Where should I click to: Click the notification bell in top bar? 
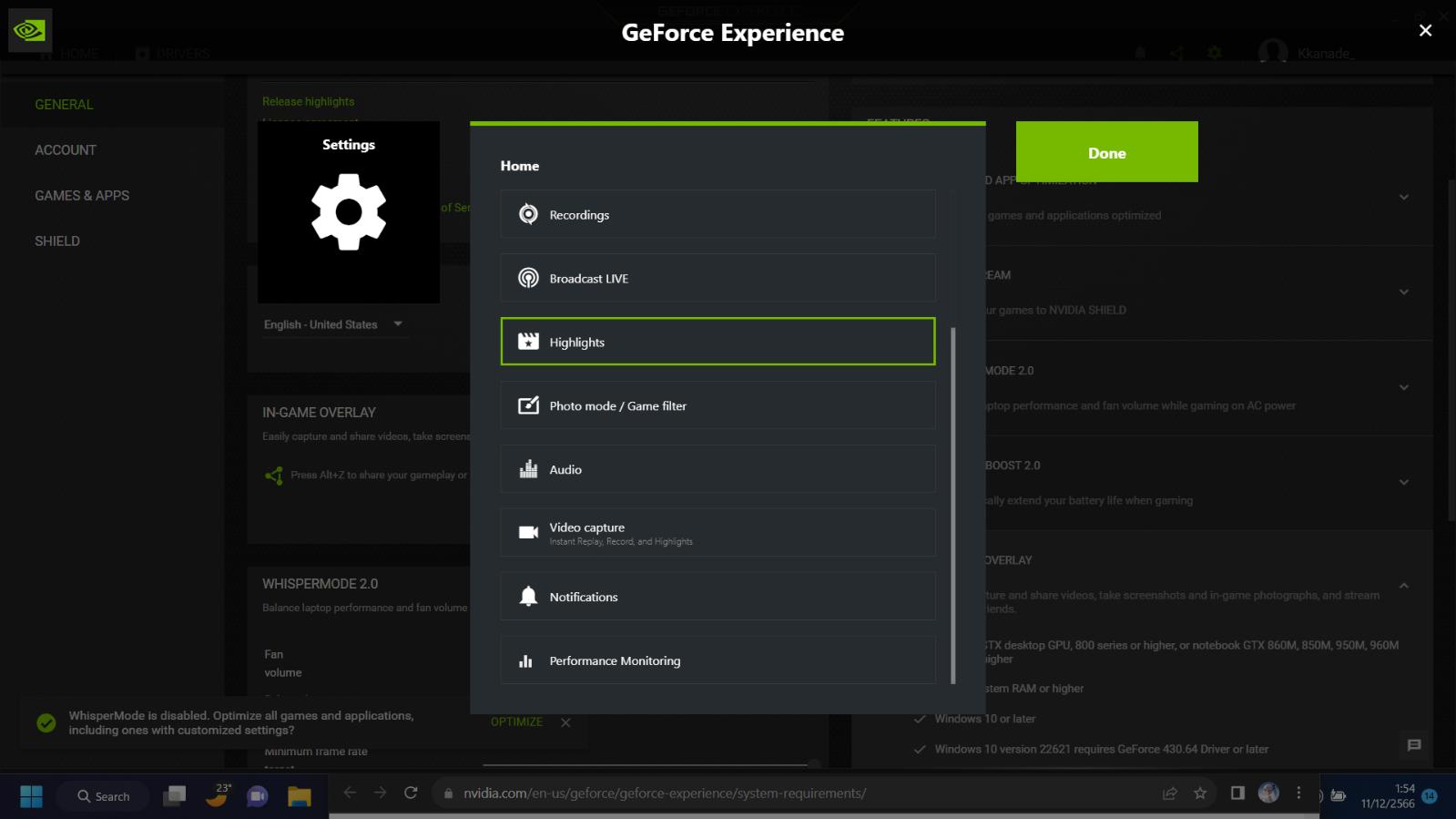1140,53
